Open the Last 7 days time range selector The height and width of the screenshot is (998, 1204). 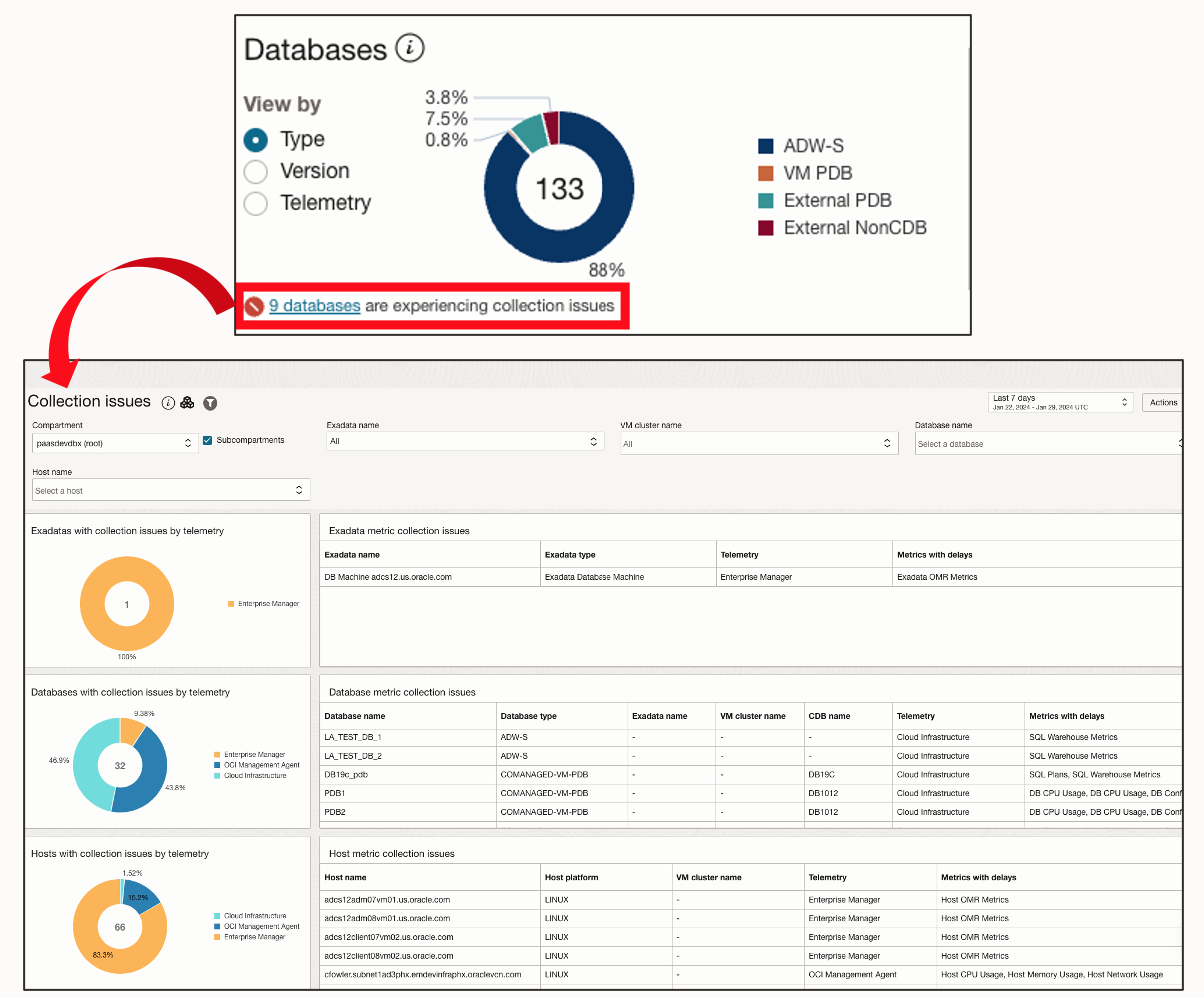[x=1060, y=402]
